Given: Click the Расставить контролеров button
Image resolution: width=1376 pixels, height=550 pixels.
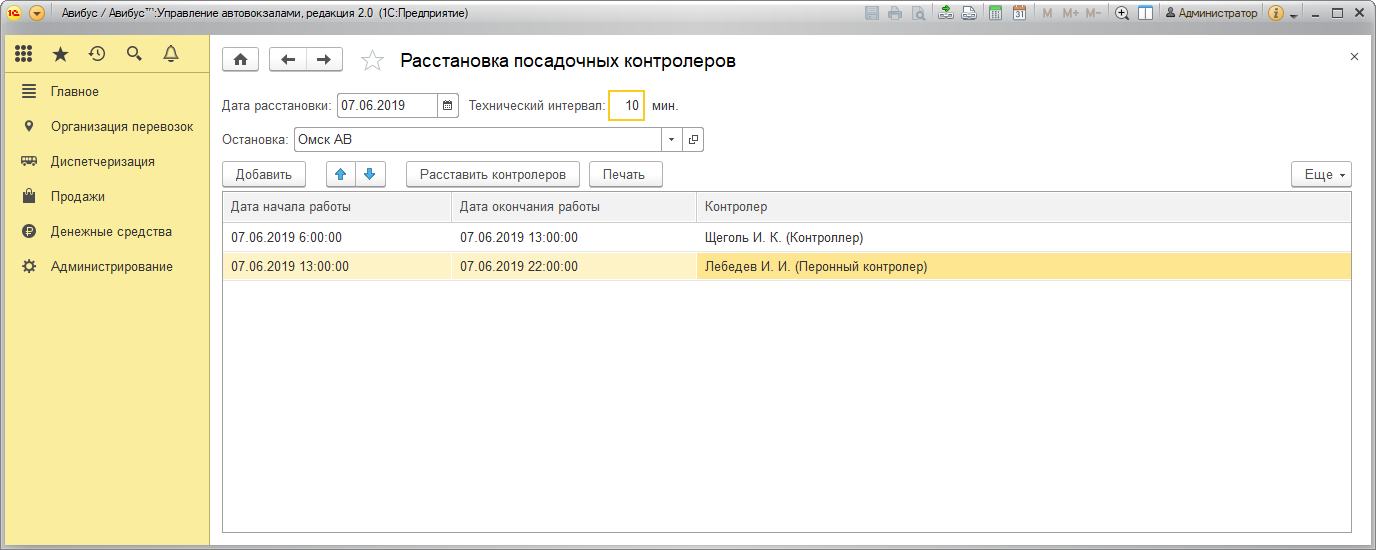Looking at the screenshot, I should coord(493,174).
